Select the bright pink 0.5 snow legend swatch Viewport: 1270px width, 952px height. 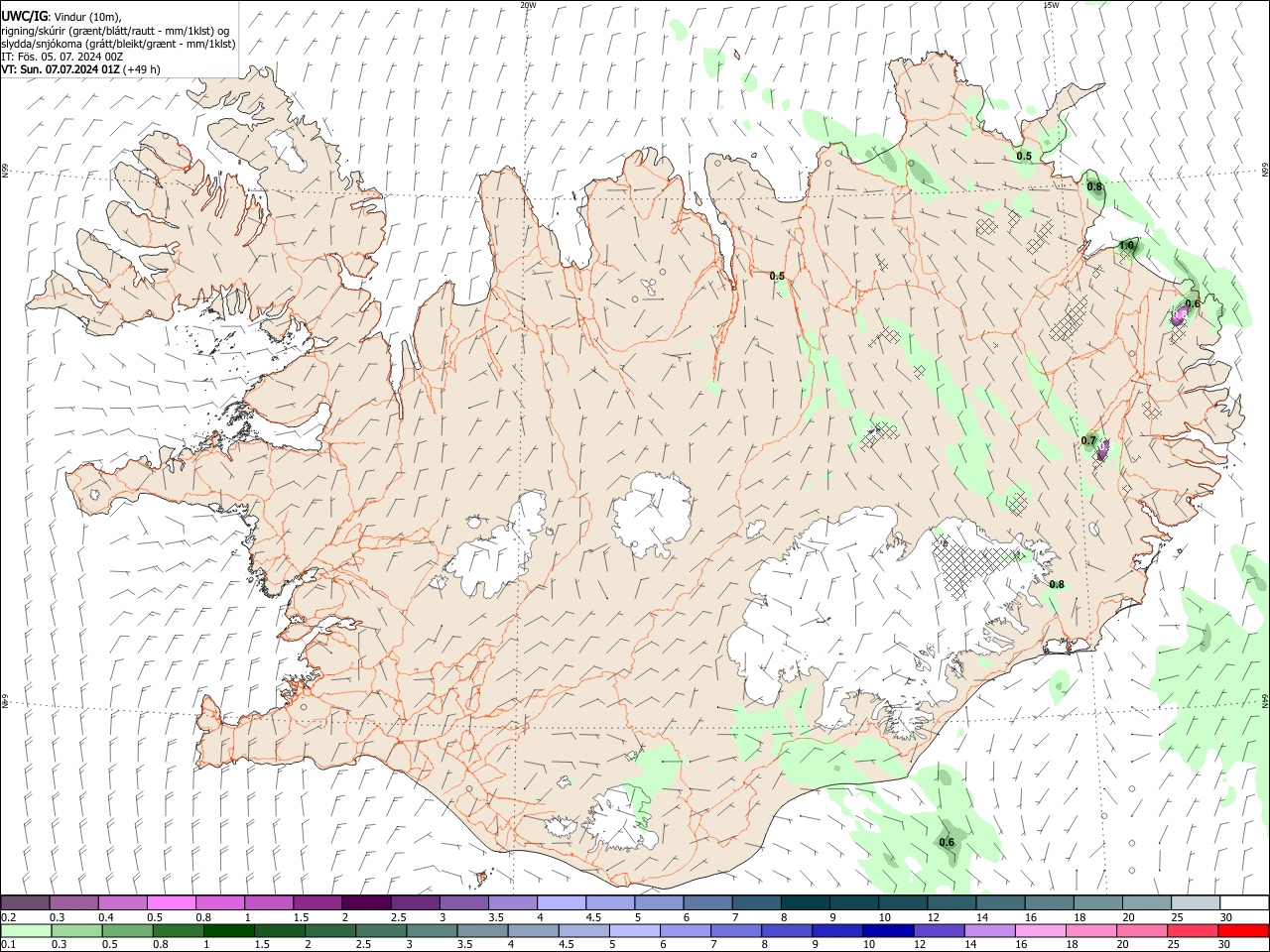click(172, 902)
